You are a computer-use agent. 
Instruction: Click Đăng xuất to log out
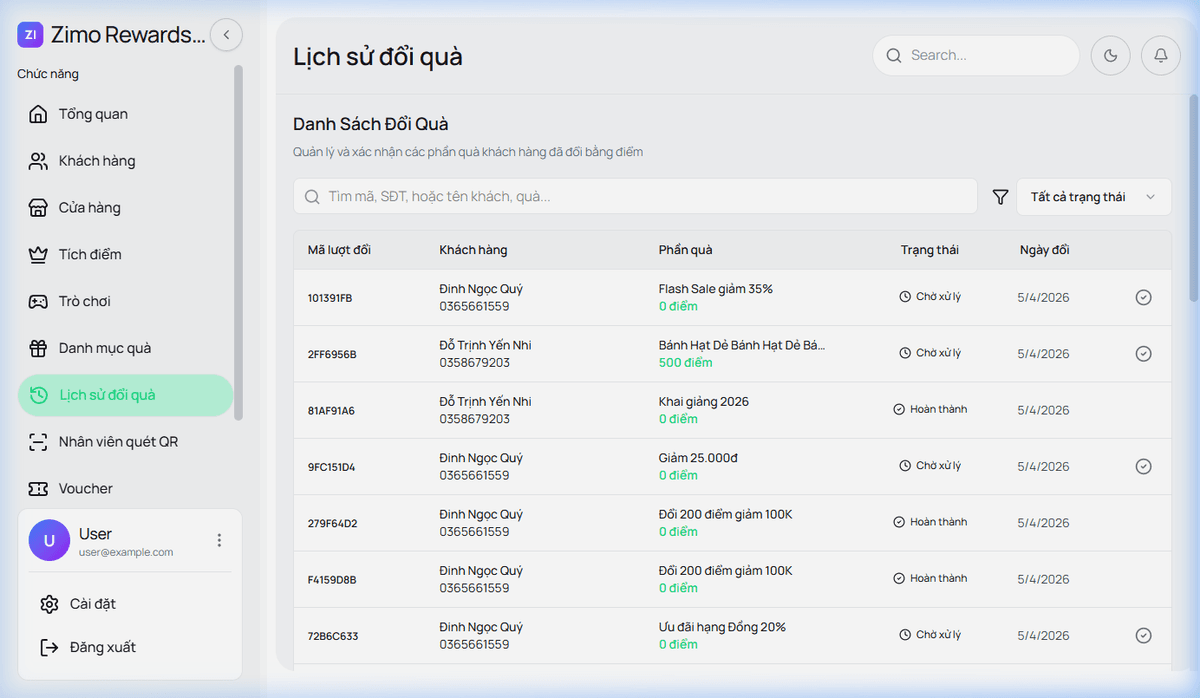(102, 647)
